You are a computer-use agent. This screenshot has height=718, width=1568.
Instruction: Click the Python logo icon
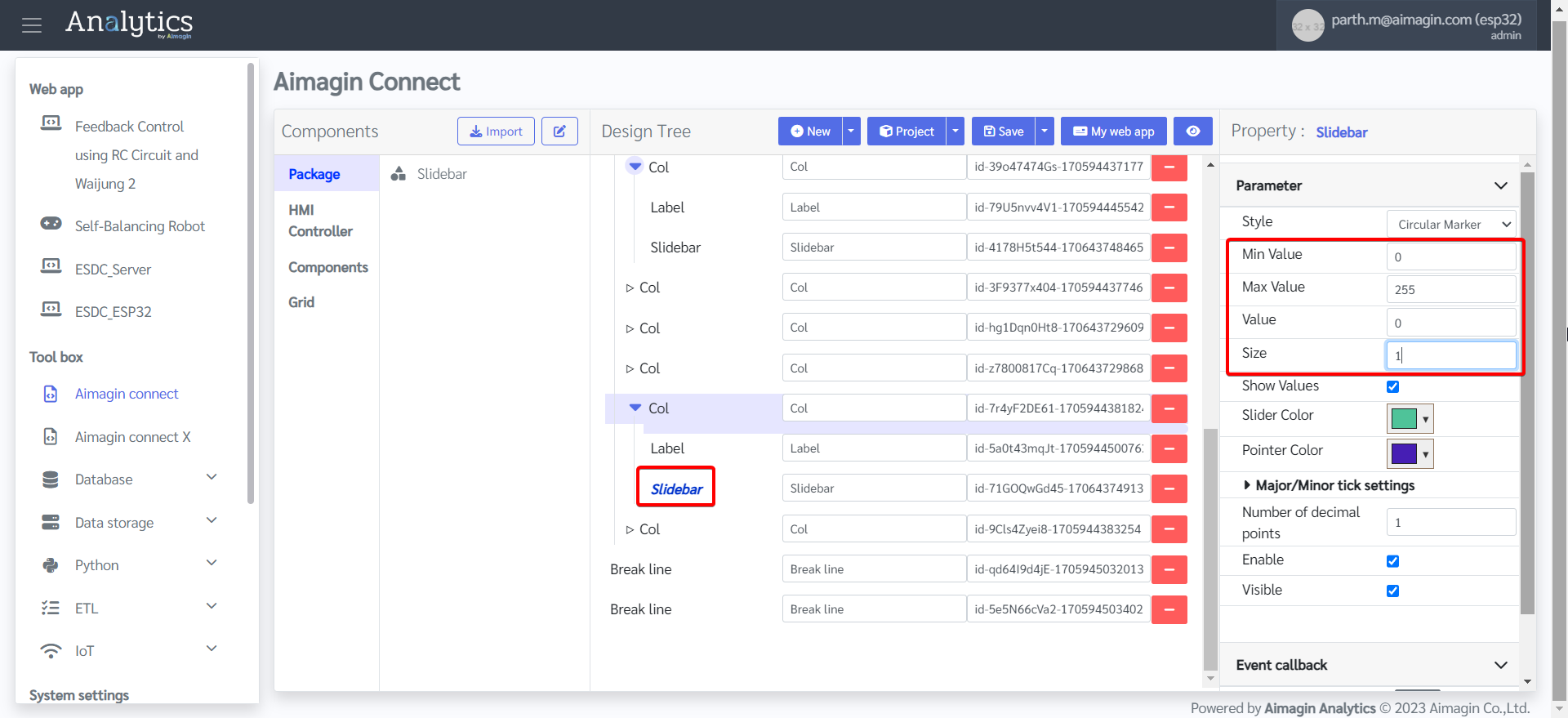tap(51, 565)
